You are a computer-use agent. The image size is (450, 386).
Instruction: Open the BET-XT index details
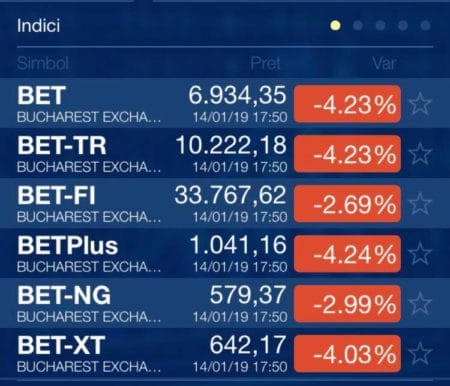tap(225, 353)
